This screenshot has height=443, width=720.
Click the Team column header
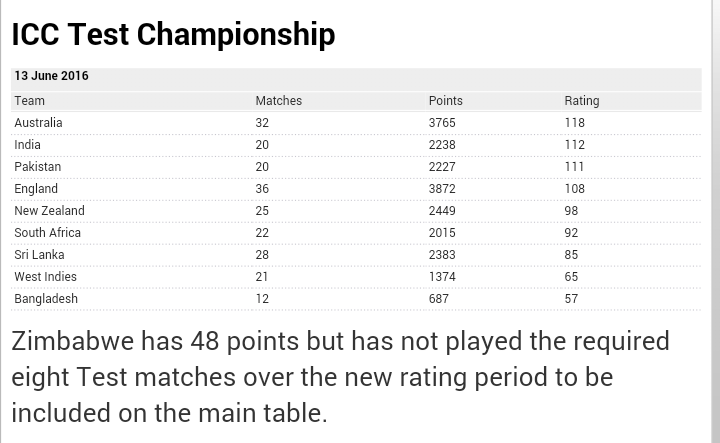[29, 101]
